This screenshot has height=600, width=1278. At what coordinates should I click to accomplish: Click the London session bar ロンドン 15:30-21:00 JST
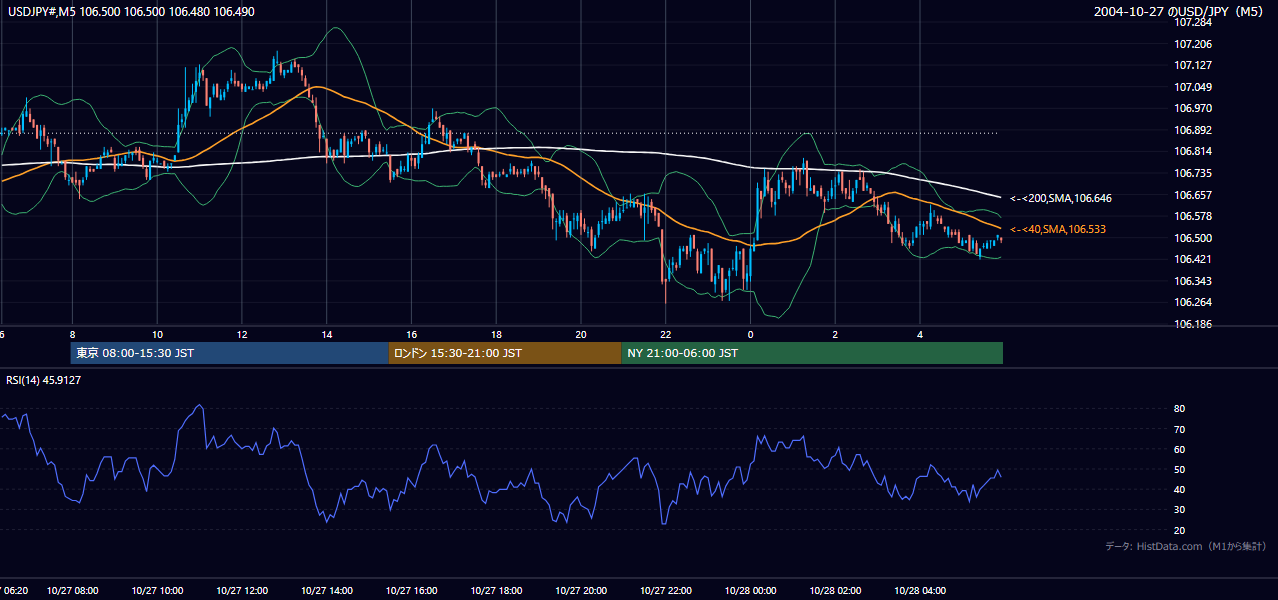click(x=505, y=353)
